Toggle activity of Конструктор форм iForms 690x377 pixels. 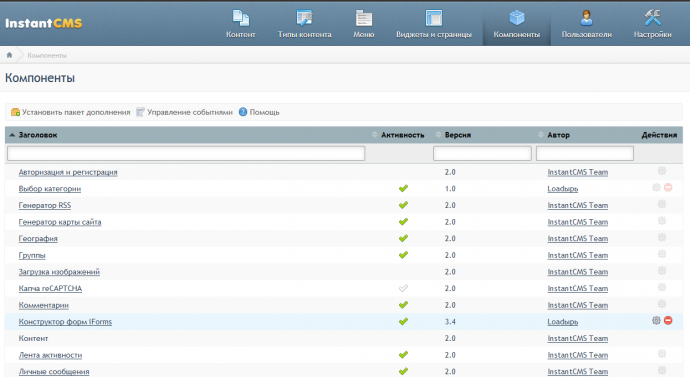(403, 322)
